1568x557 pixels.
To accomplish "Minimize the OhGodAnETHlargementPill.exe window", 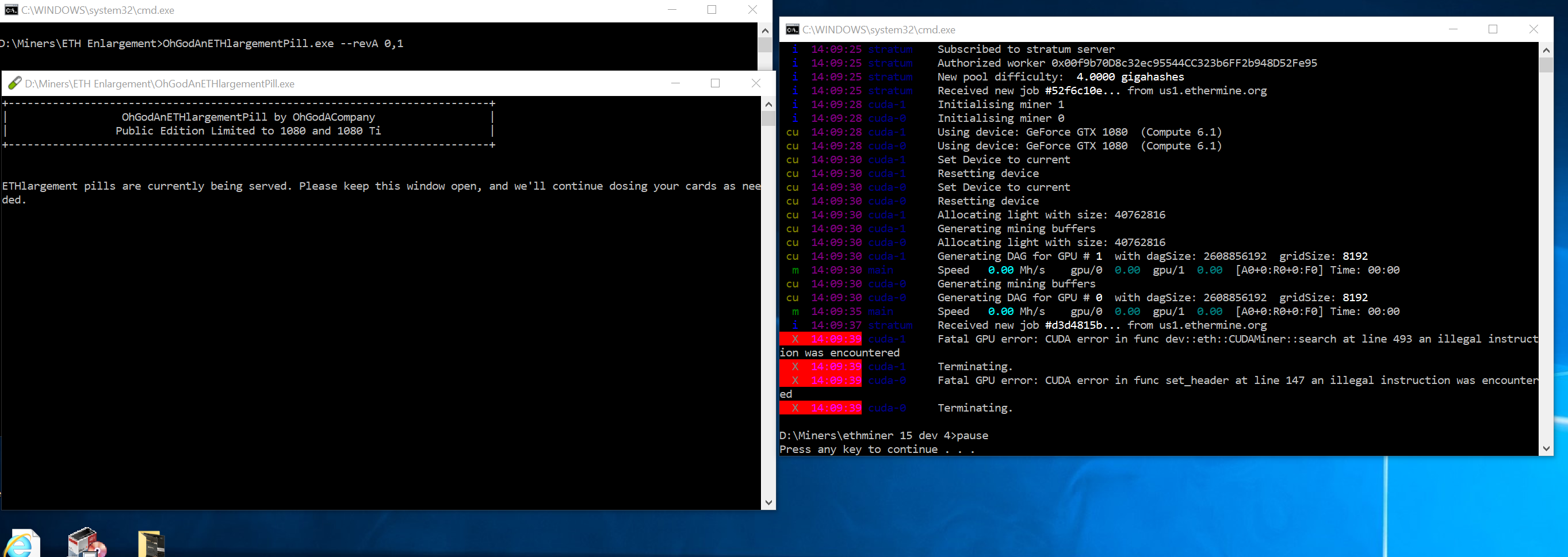I will click(675, 83).
